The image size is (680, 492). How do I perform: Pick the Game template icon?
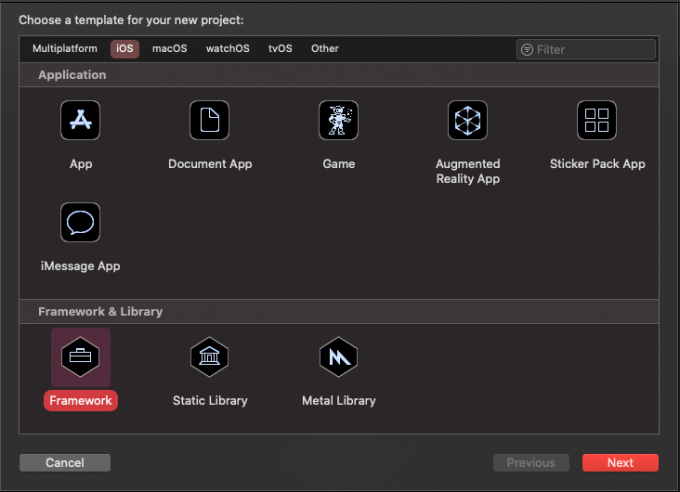(338, 120)
